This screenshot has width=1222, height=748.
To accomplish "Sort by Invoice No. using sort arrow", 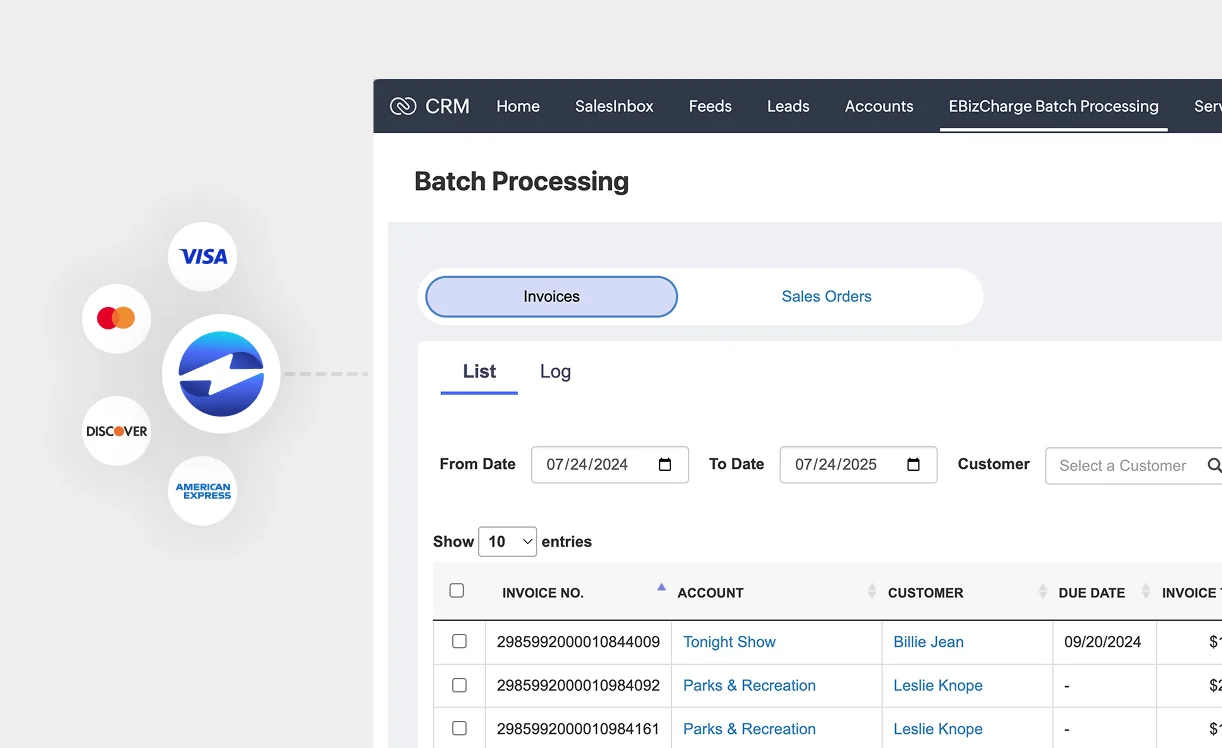I will (x=661, y=588).
